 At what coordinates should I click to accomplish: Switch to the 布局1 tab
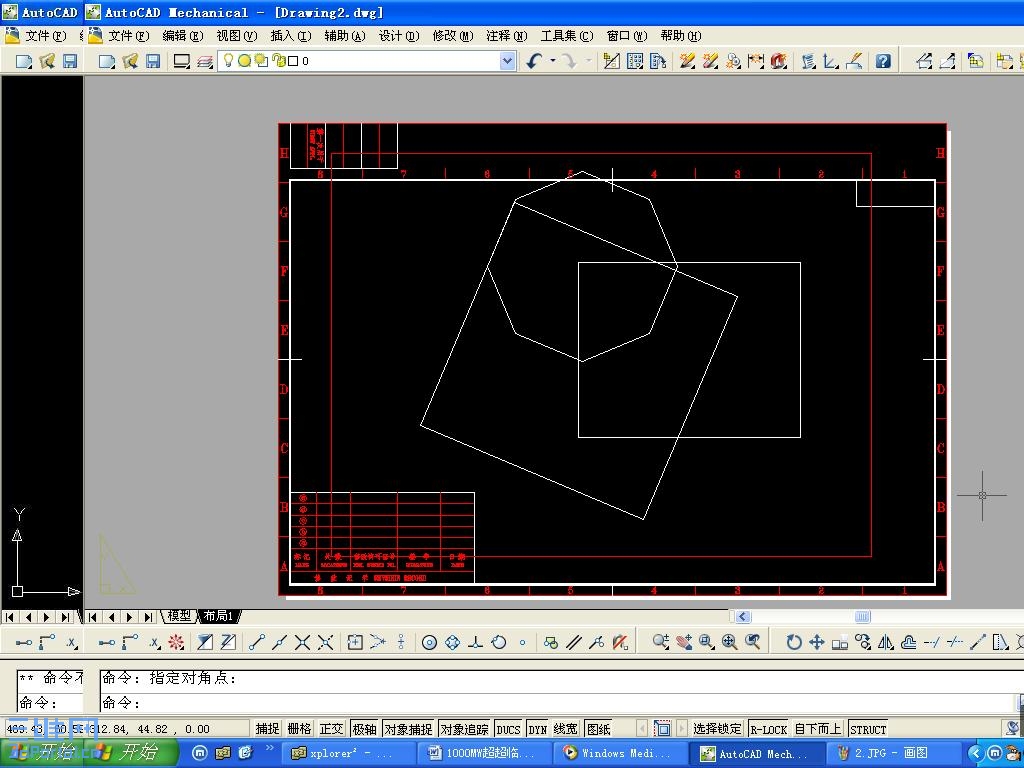click(218, 616)
